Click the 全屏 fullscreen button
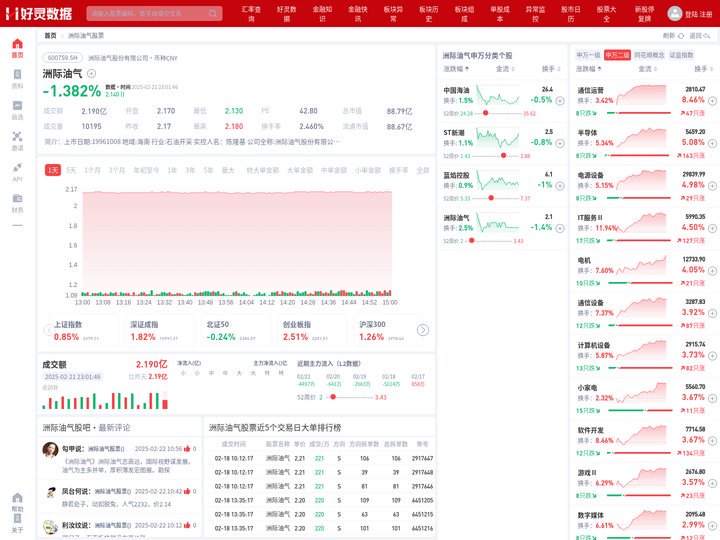 point(423,170)
